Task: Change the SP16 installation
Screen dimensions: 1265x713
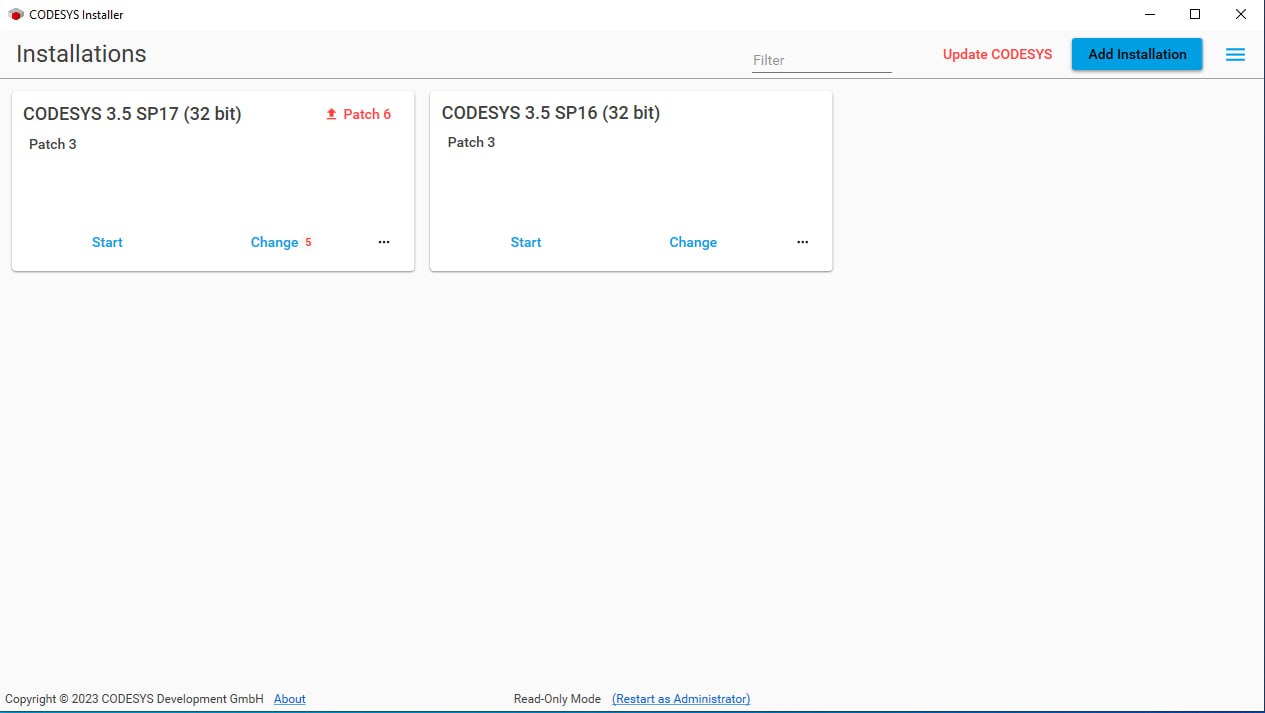Action: 693,242
